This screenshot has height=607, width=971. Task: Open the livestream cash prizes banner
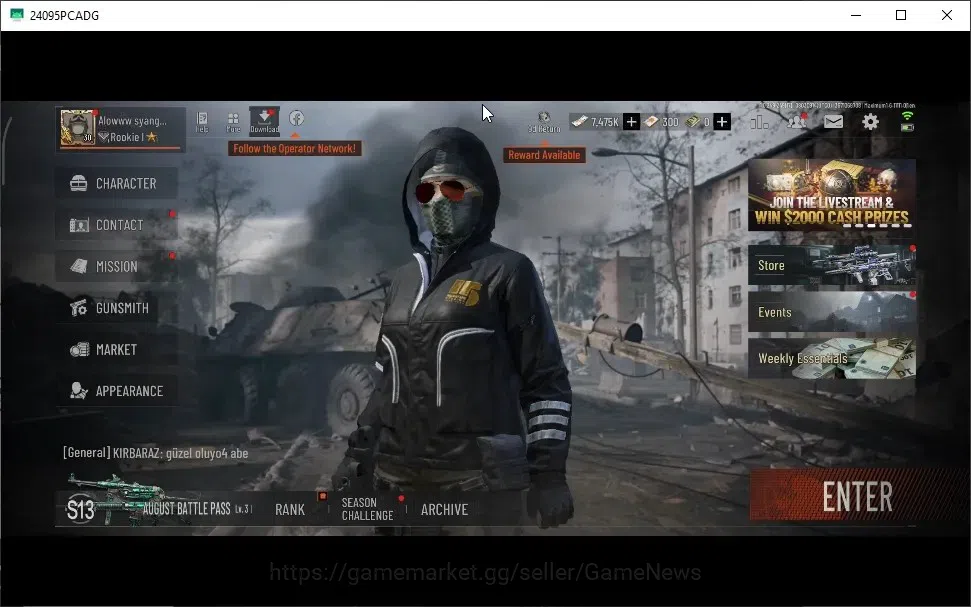coord(832,194)
